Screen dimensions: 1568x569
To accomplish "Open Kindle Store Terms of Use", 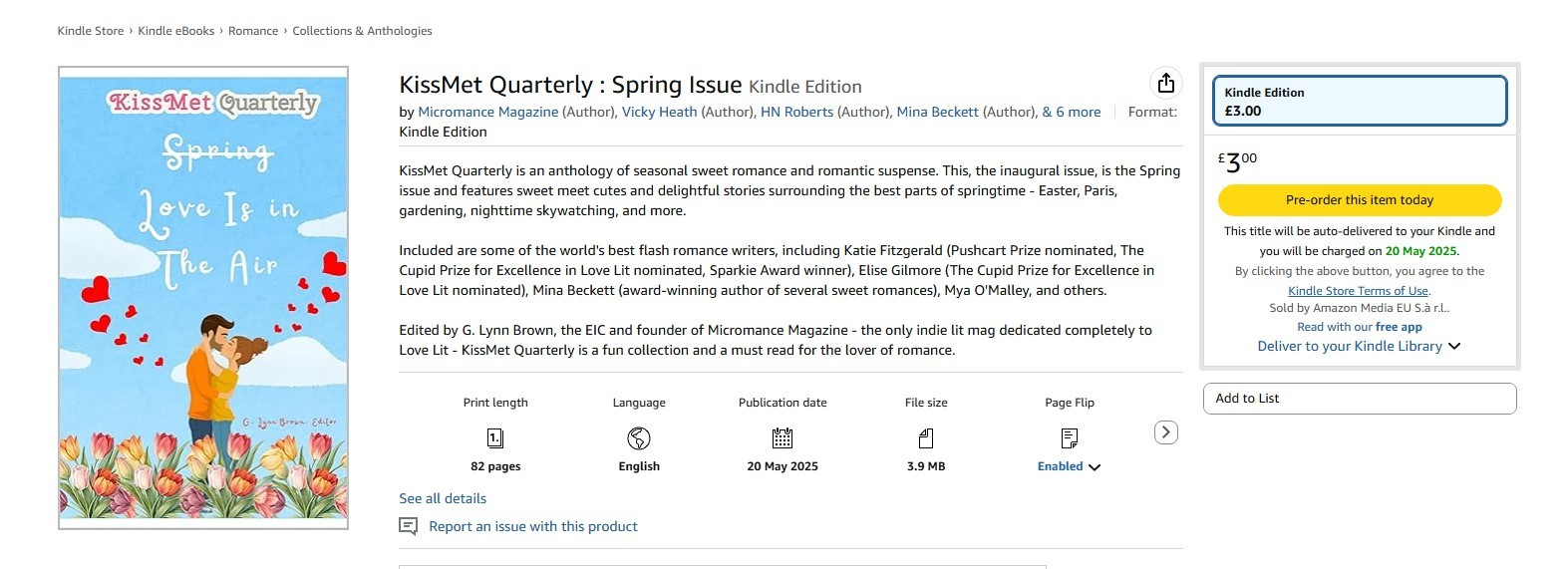I will 1358,291.
